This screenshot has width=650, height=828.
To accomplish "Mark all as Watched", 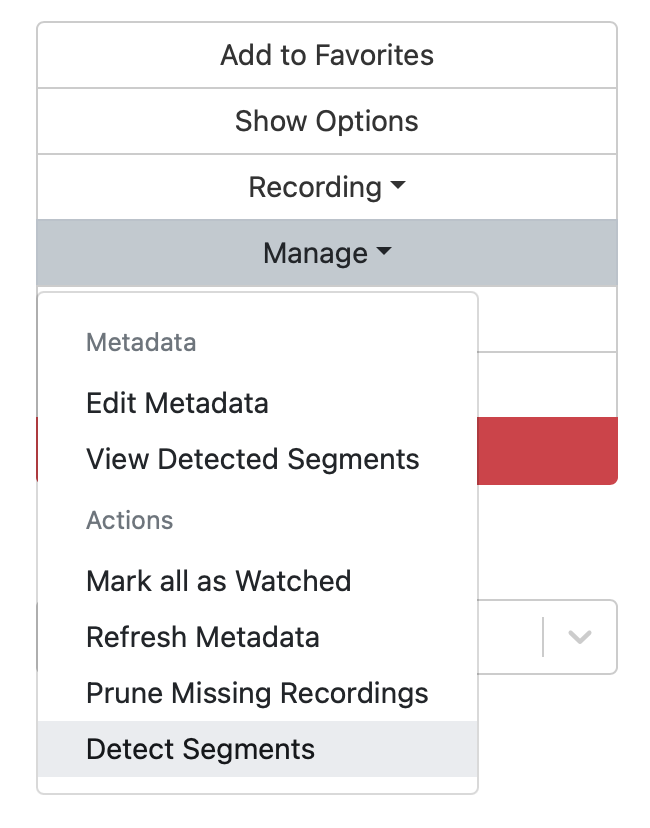I will pos(219,581).
